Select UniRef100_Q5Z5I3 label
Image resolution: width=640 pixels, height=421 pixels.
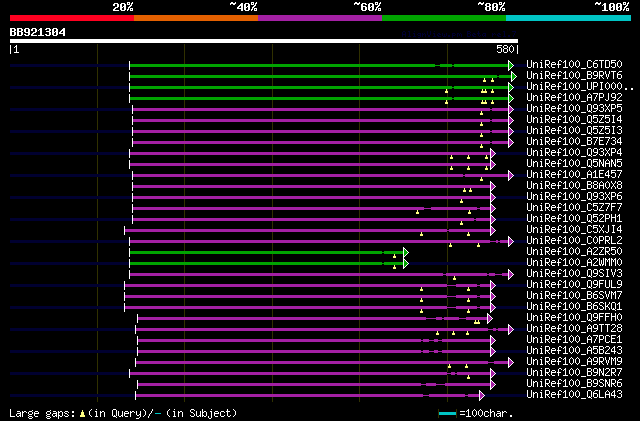[x=574, y=131]
